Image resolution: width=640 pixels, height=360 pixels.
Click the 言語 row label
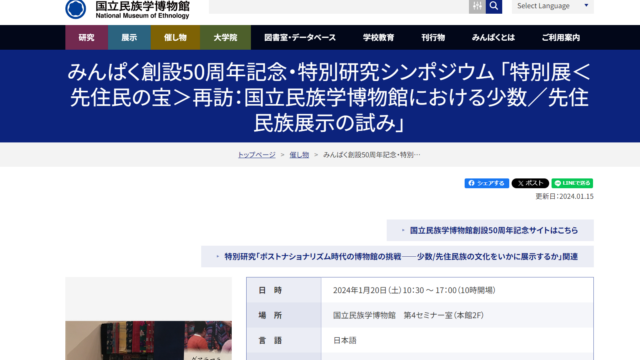270,340
